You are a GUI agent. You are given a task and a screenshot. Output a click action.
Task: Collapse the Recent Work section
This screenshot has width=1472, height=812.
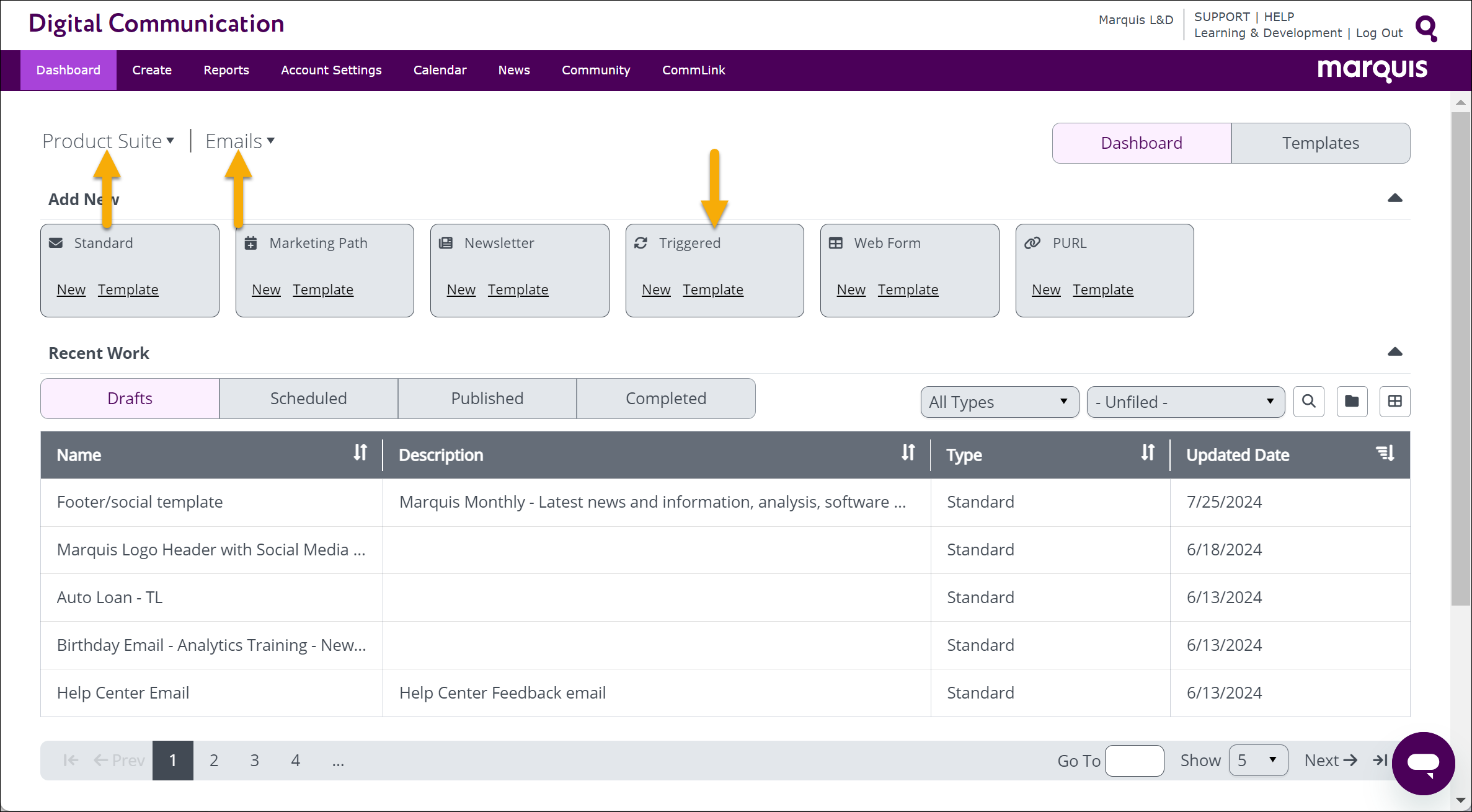coord(1395,352)
